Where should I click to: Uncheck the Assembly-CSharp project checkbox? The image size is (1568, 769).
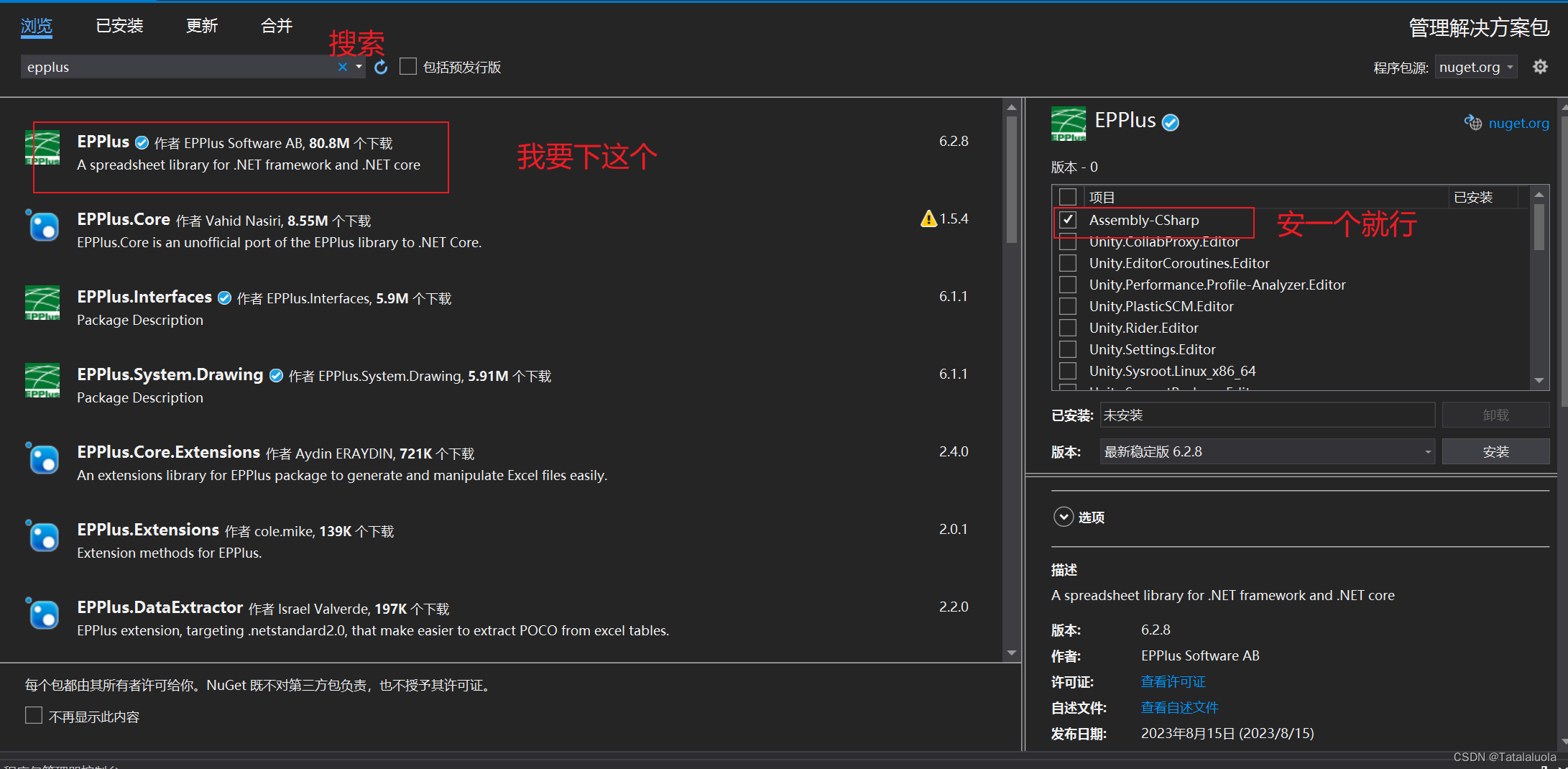coord(1068,220)
